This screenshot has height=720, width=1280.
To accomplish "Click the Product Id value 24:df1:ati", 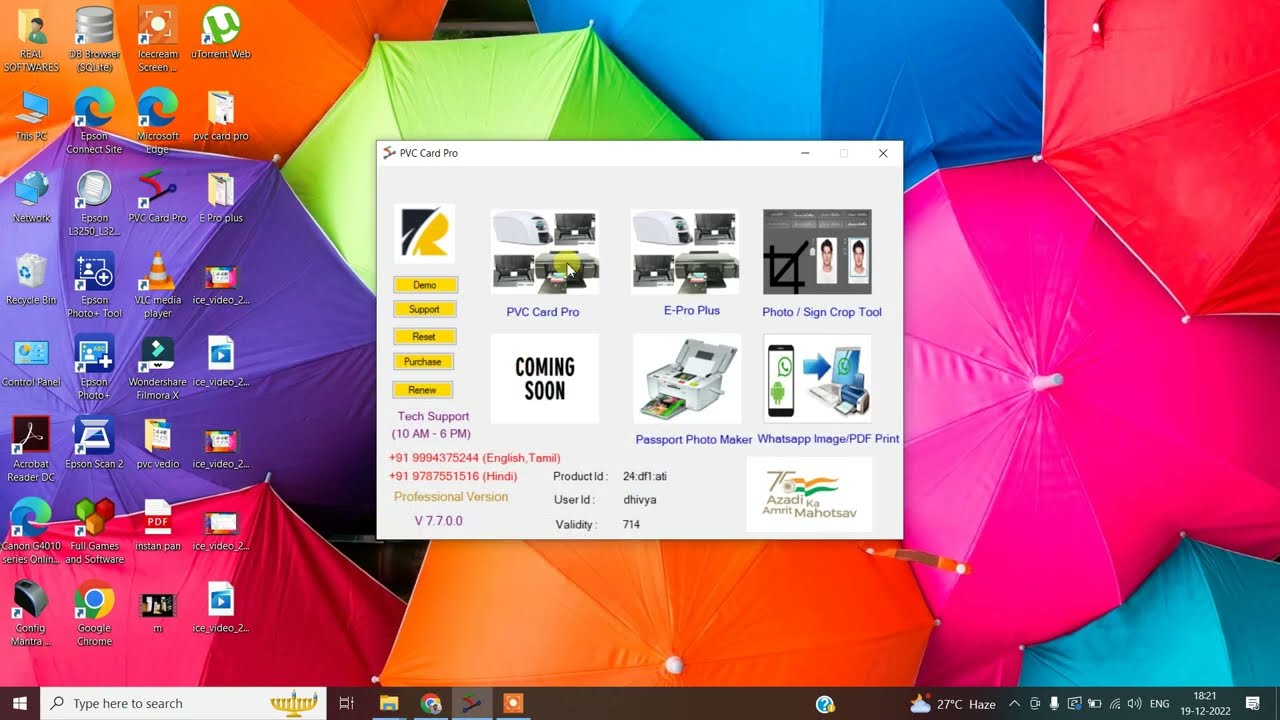I will click(645, 477).
